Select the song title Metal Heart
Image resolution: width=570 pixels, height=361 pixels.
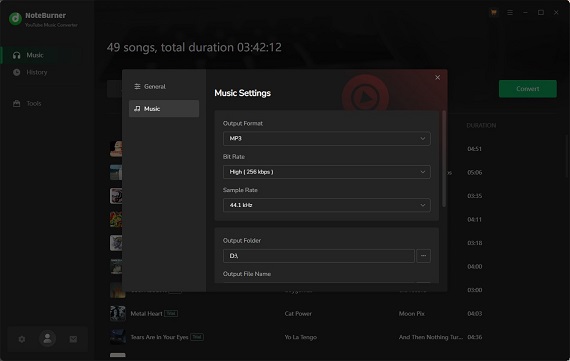(146, 313)
